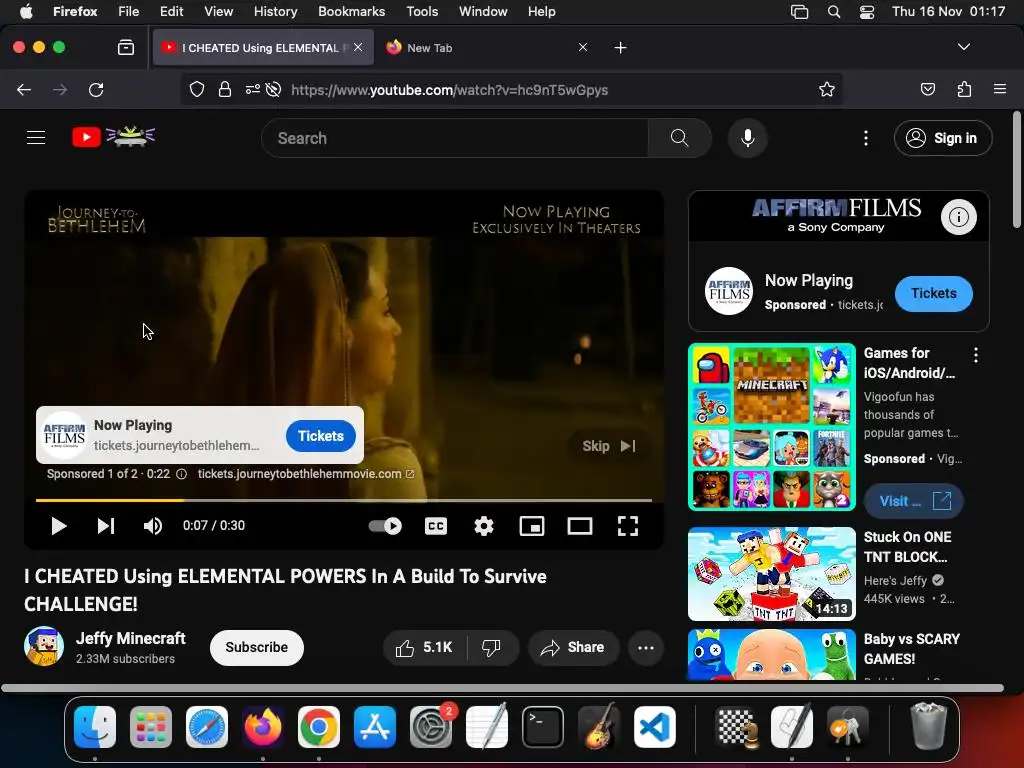The width and height of the screenshot is (1024, 768).
Task: Open Pocket save button
Action: click(x=928, y=89)
